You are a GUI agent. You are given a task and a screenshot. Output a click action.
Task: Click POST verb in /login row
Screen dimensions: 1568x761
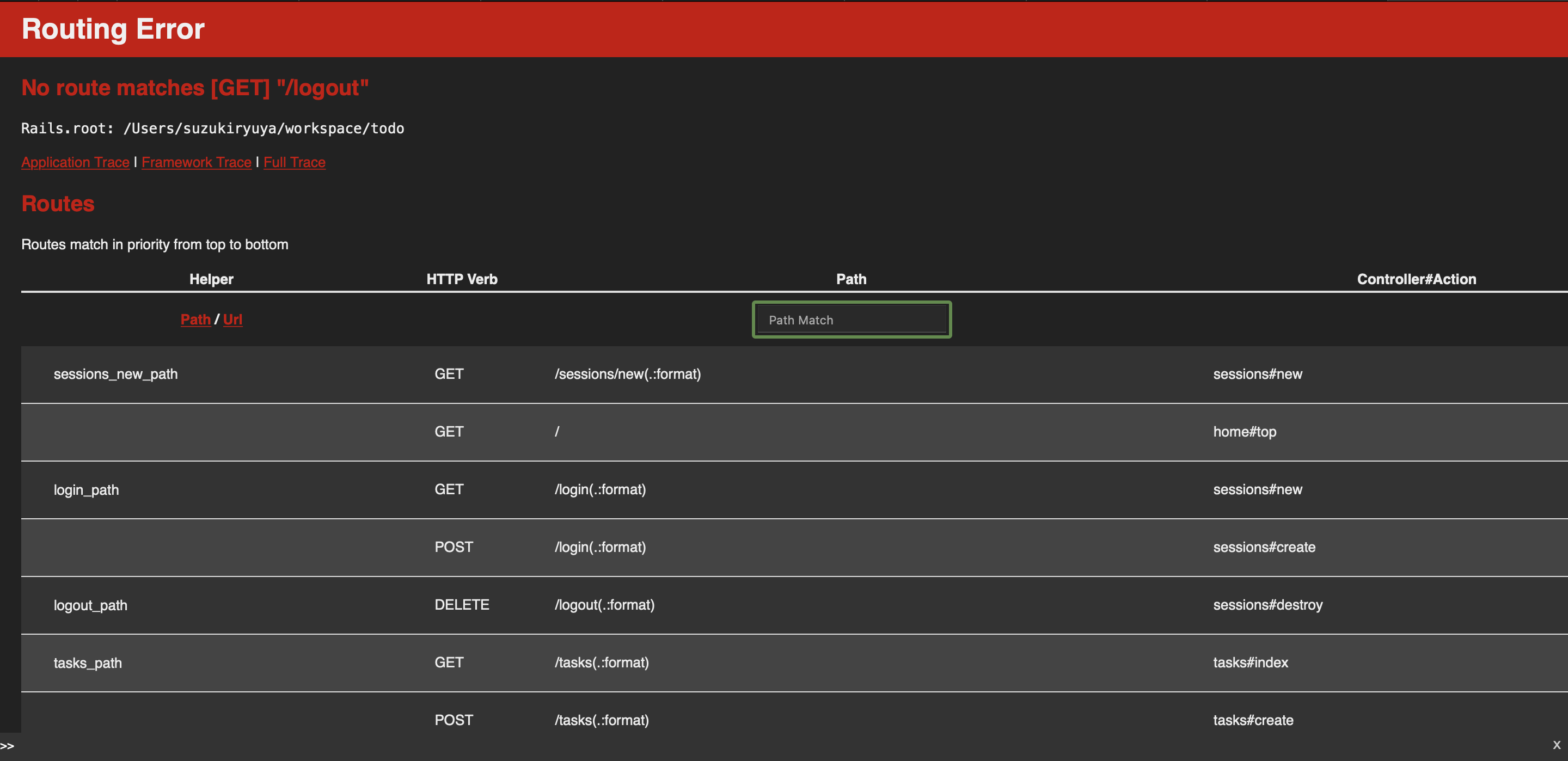point(454,547)
